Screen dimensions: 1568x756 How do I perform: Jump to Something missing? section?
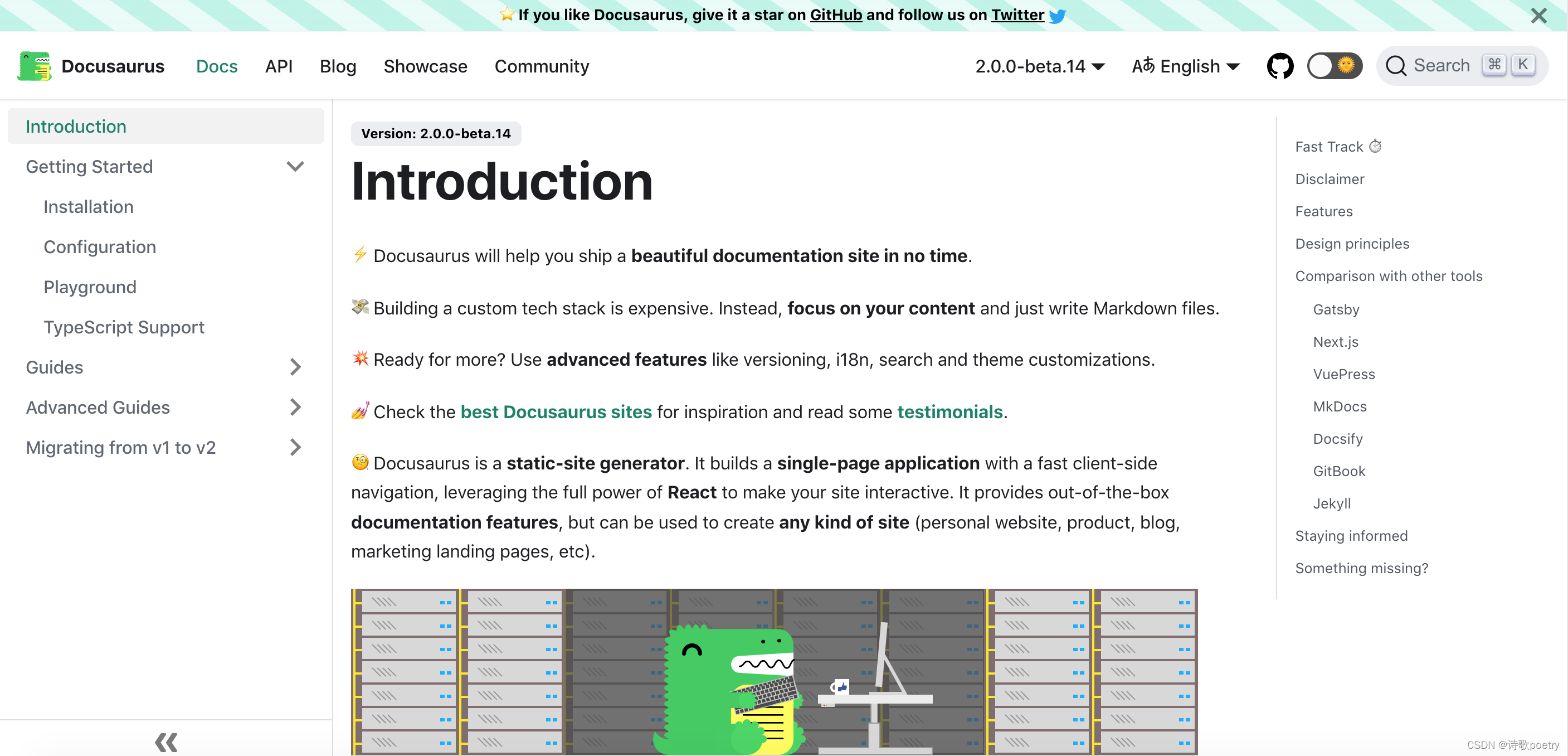(x=1361, y=567)
